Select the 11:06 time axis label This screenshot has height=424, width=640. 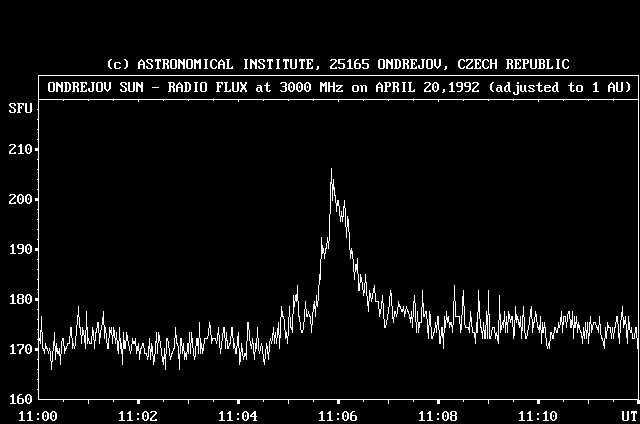click(338, 415)
